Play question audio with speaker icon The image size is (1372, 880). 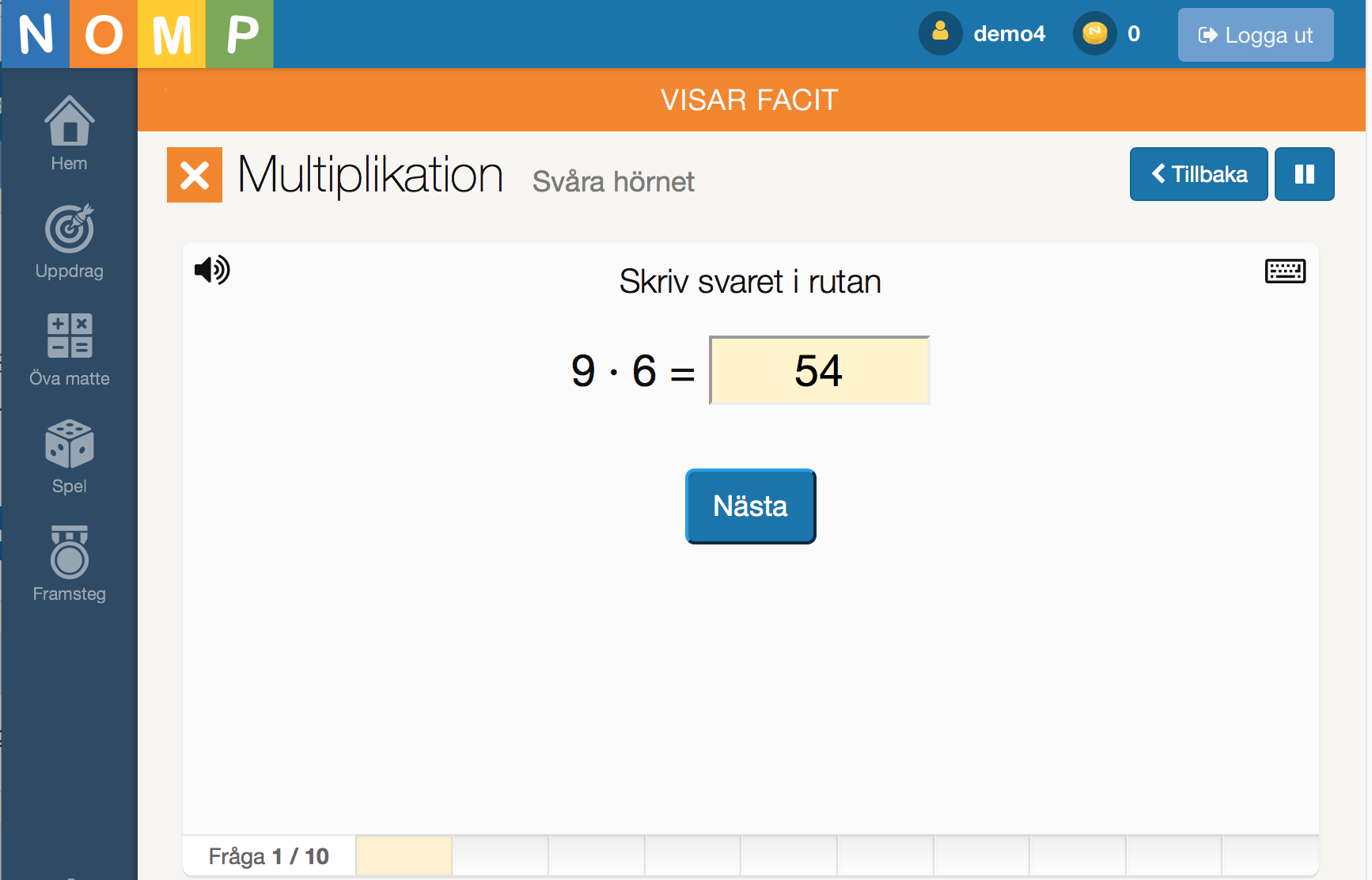click(212, 271)
